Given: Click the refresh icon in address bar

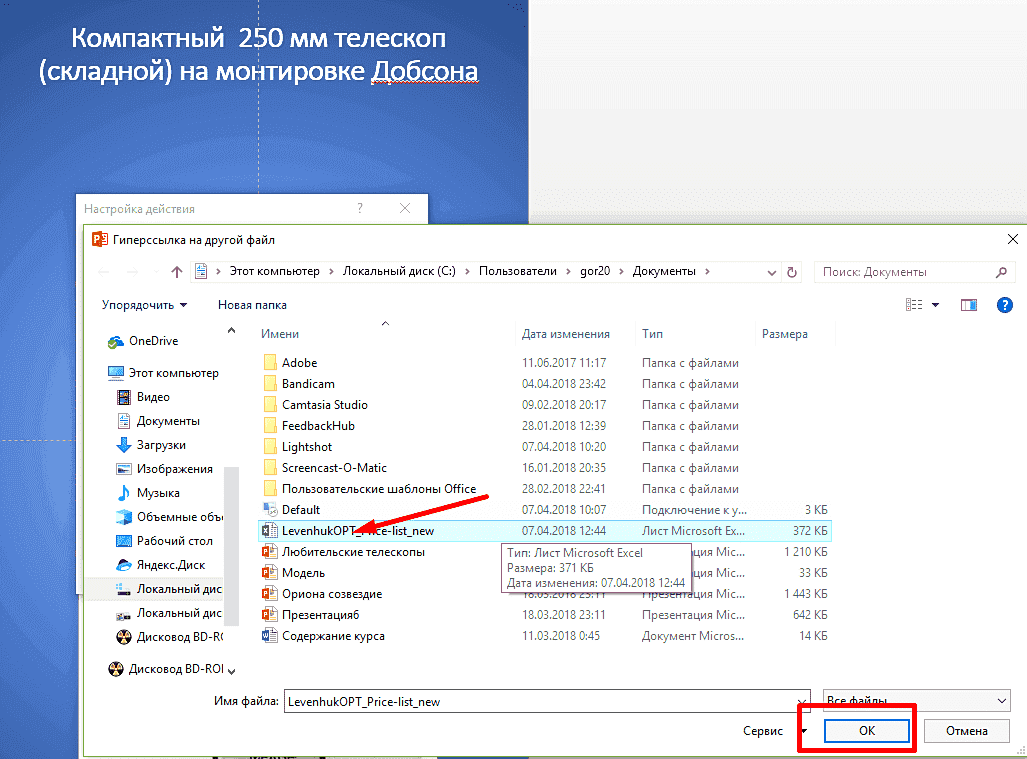Looking at the screenshot, I should pos(793,271).
